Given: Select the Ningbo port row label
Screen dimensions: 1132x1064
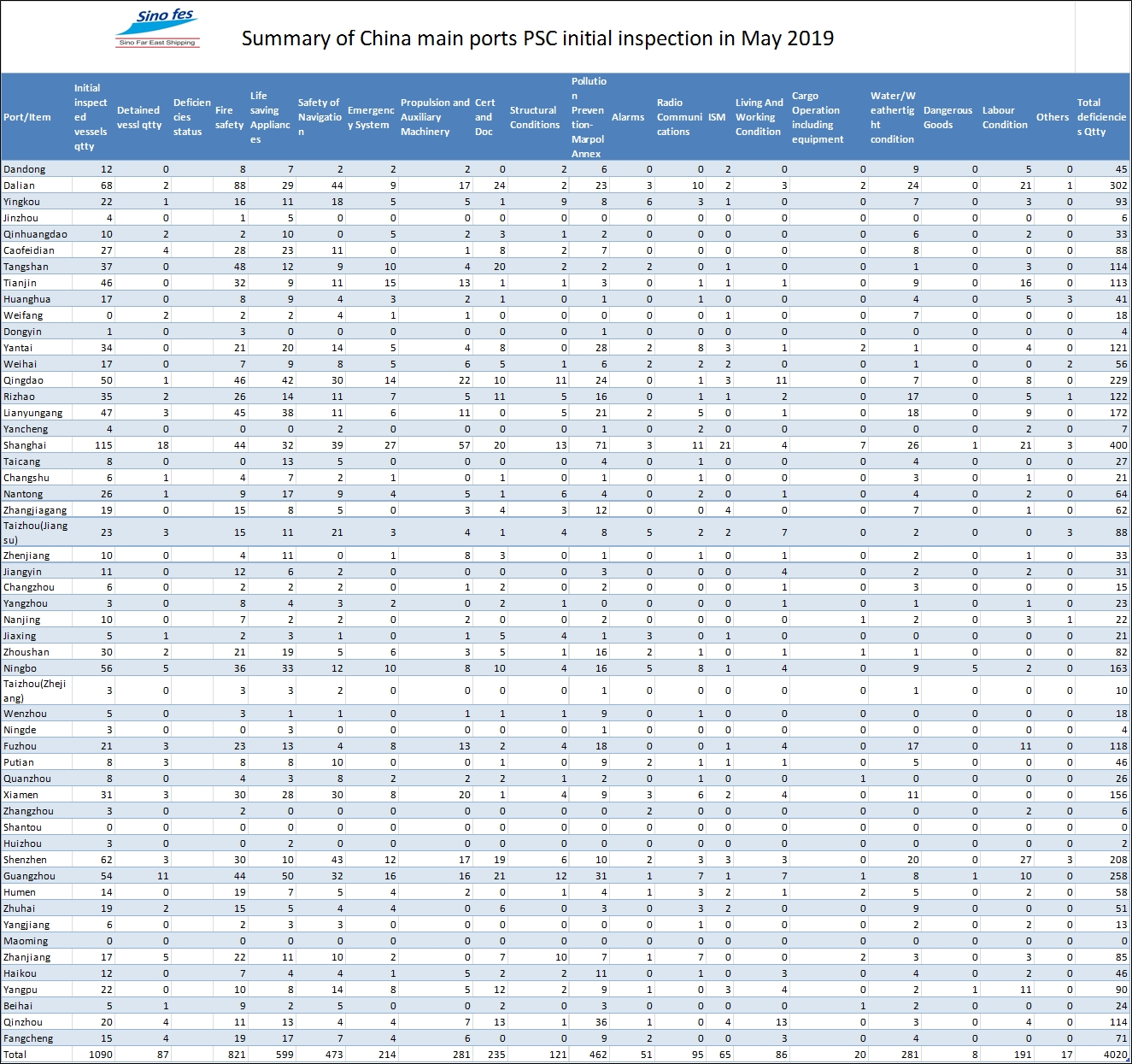Looking at the screenshot, I should 21,668.
